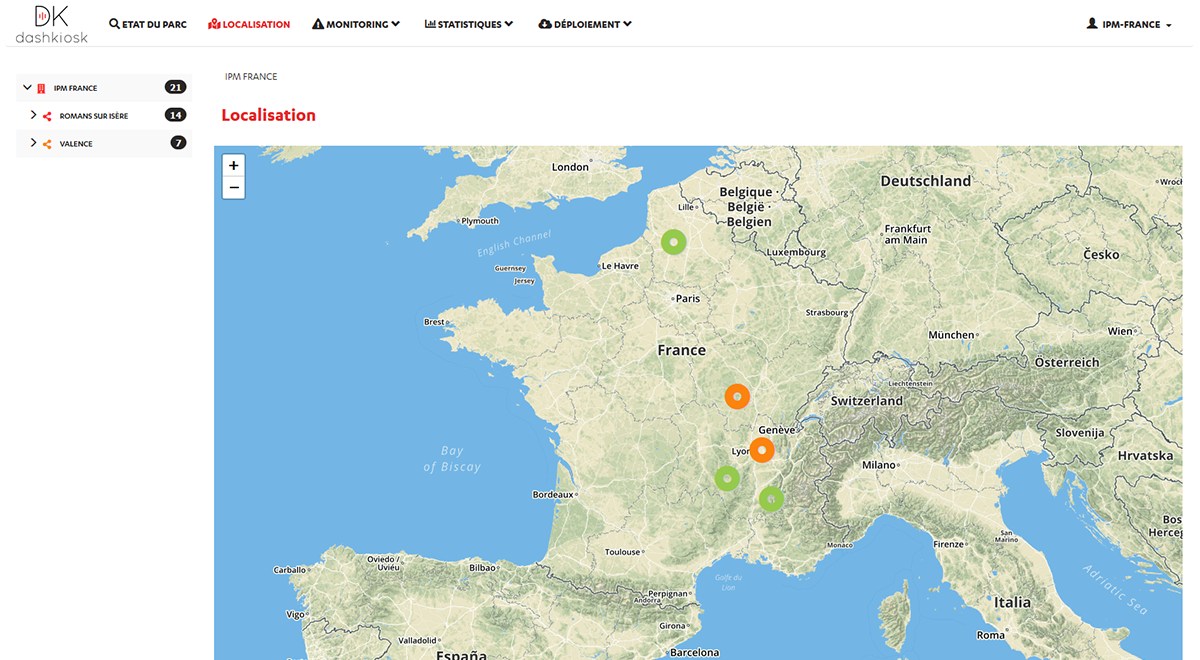Click the Déploiement cloud icon

pyautogui.click(x=544, y=23)
